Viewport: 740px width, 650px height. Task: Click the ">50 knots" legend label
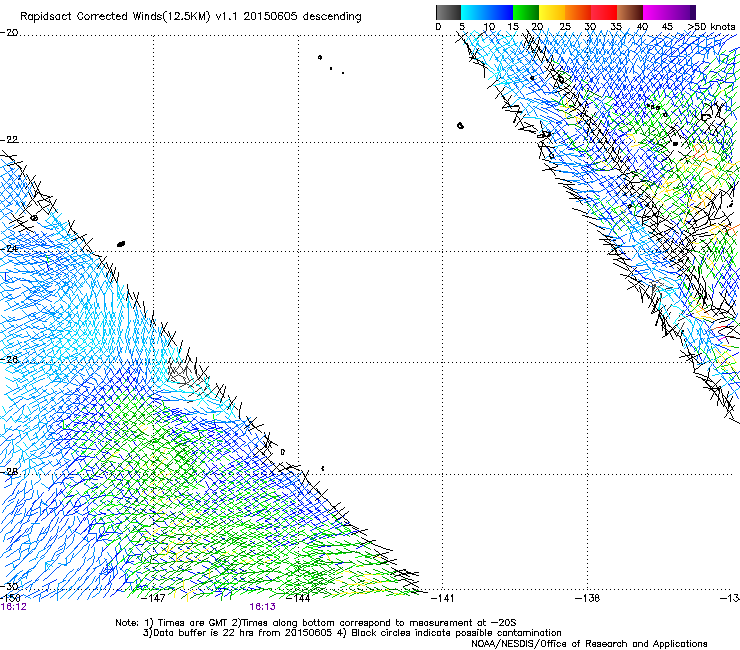tap(711, 26)
